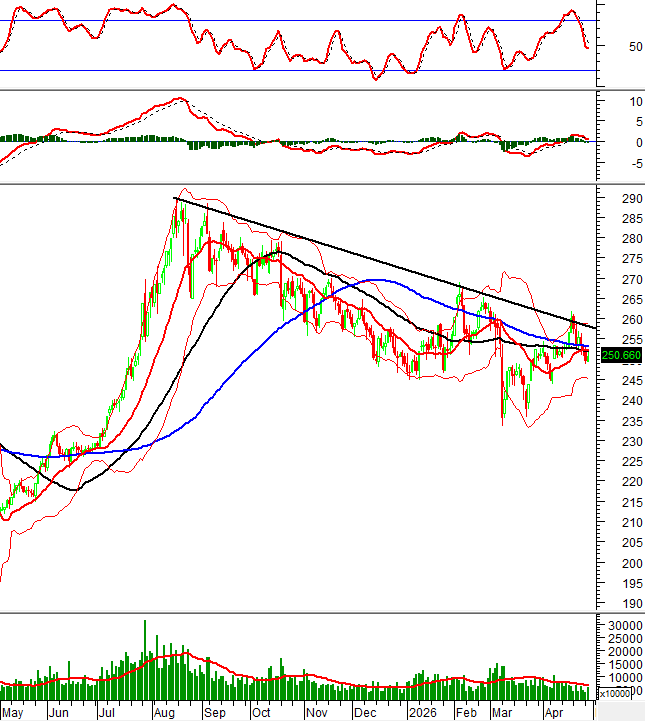The height and width of the screenshot is (721, 645).
Task: Click the Feb label on the time axis
Action: (x=466, y=713)
